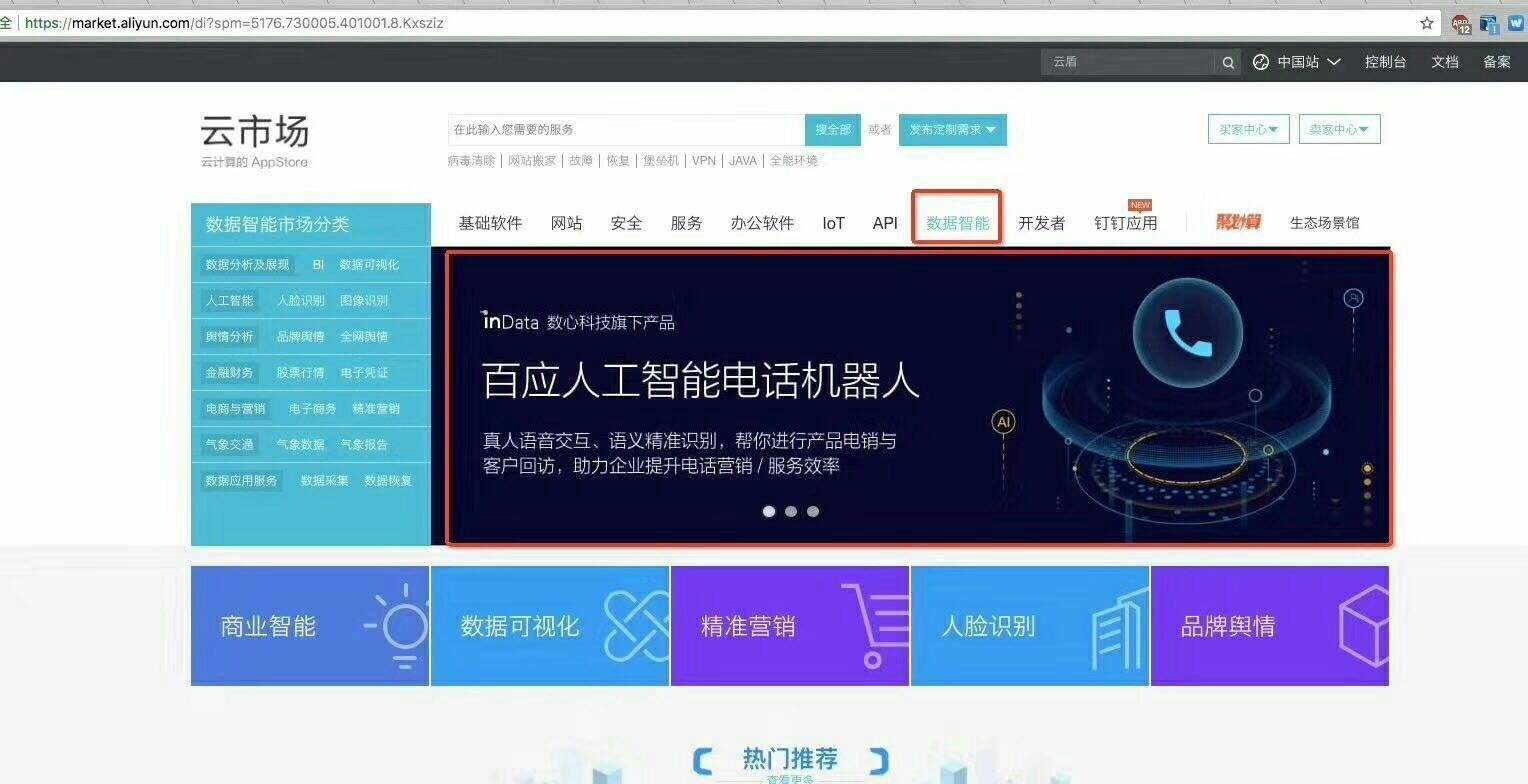This screenshot has width=1528, height=784.
Task: Open the 网站 tab
Action: pos(566,223)
